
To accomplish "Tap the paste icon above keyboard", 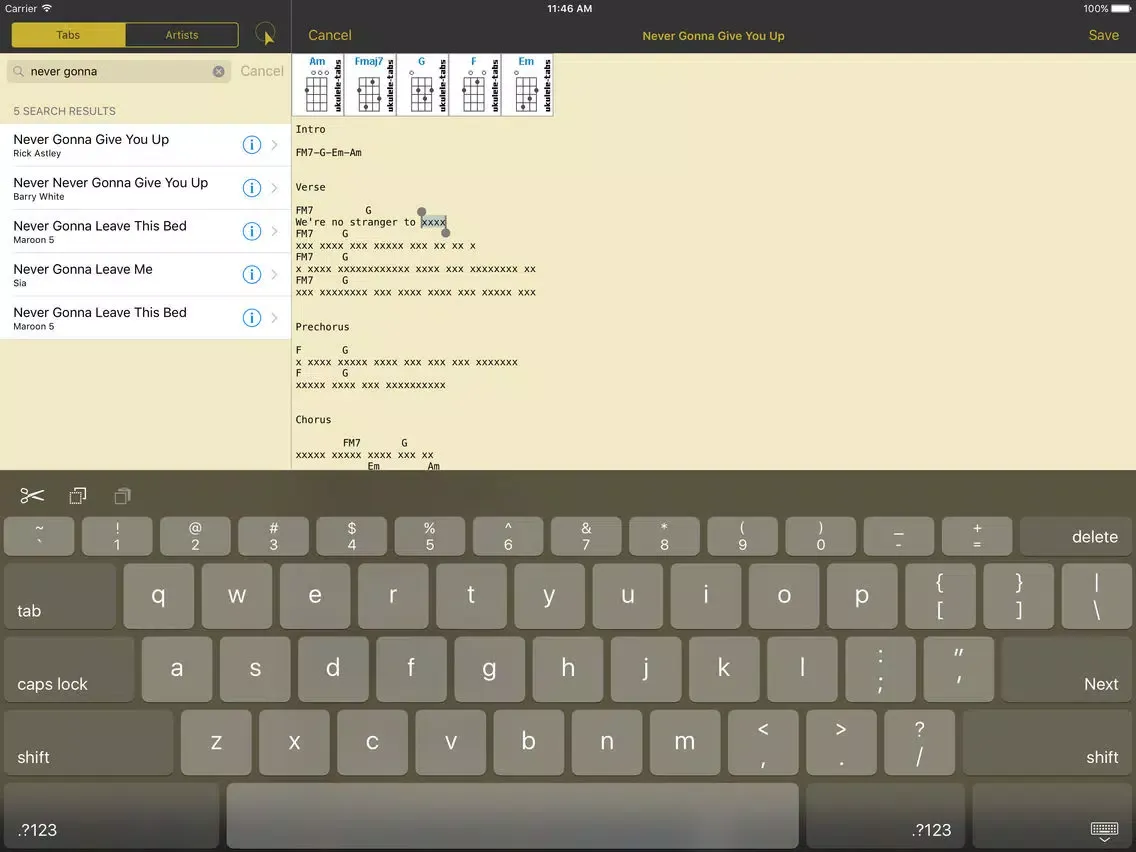I will (123, 496).
